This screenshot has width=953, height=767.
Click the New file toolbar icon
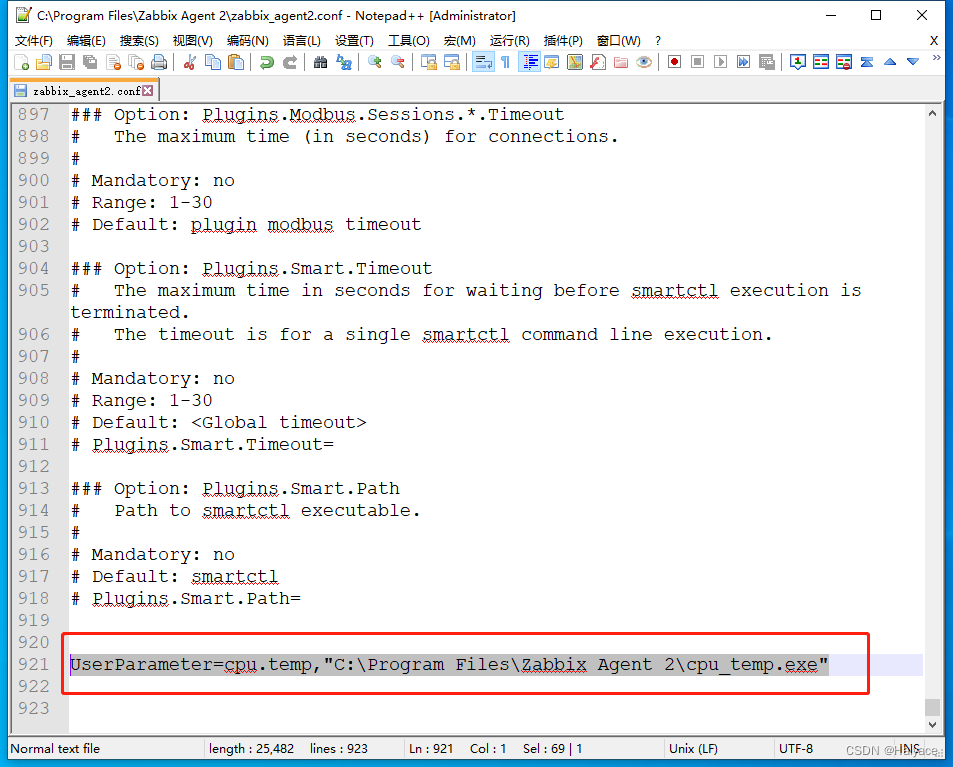point(21,62)
